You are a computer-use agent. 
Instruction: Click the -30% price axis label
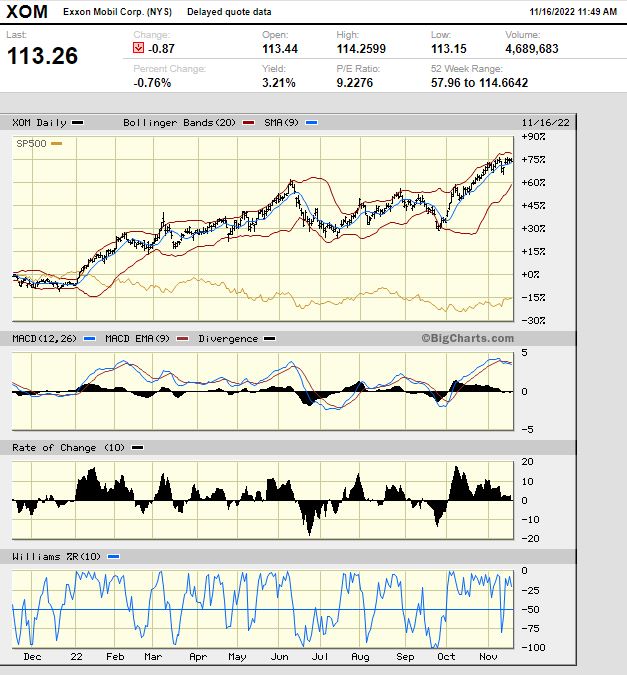533,320
